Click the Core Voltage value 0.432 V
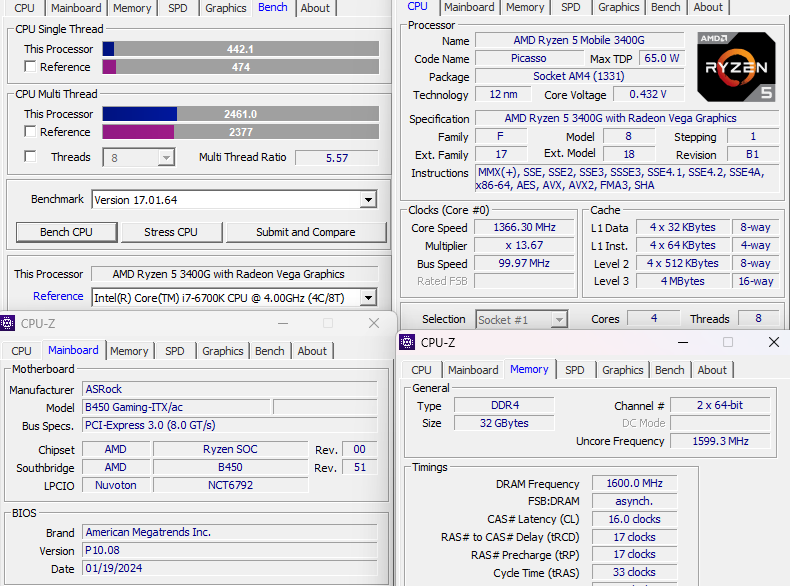790x586 pixels. coord(648,94)
